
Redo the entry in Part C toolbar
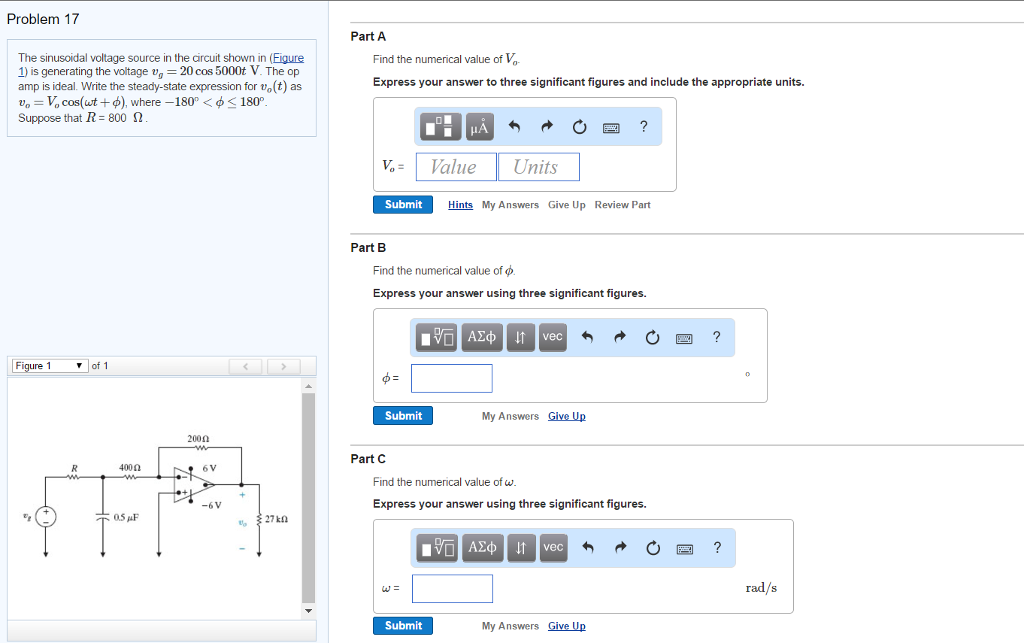(621, 548)
